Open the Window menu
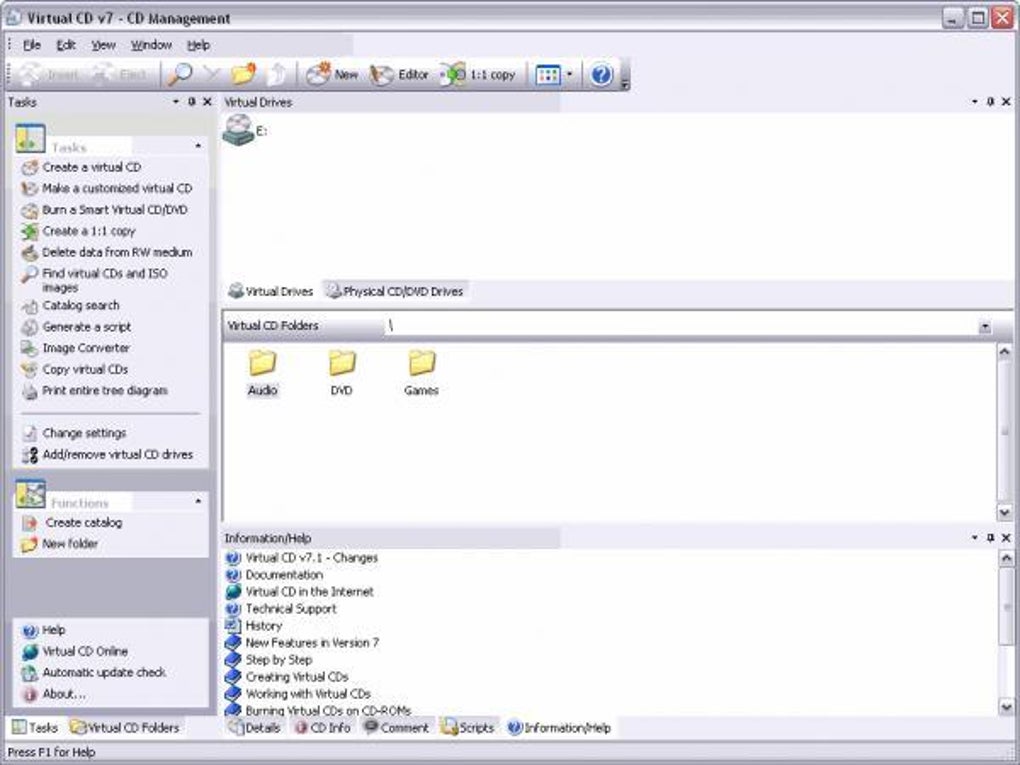1020x765 pixels. coord(151,45)
